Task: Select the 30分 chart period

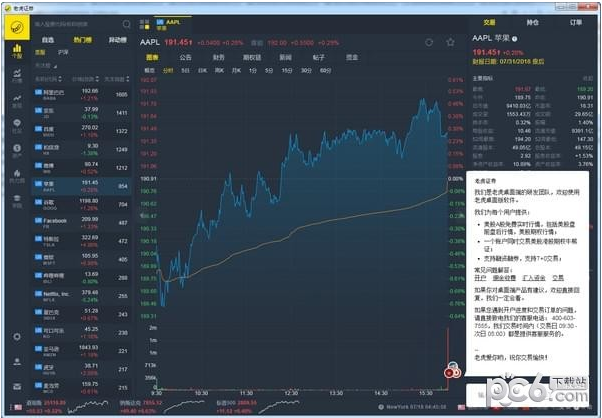Action: [x=306, y=71]
